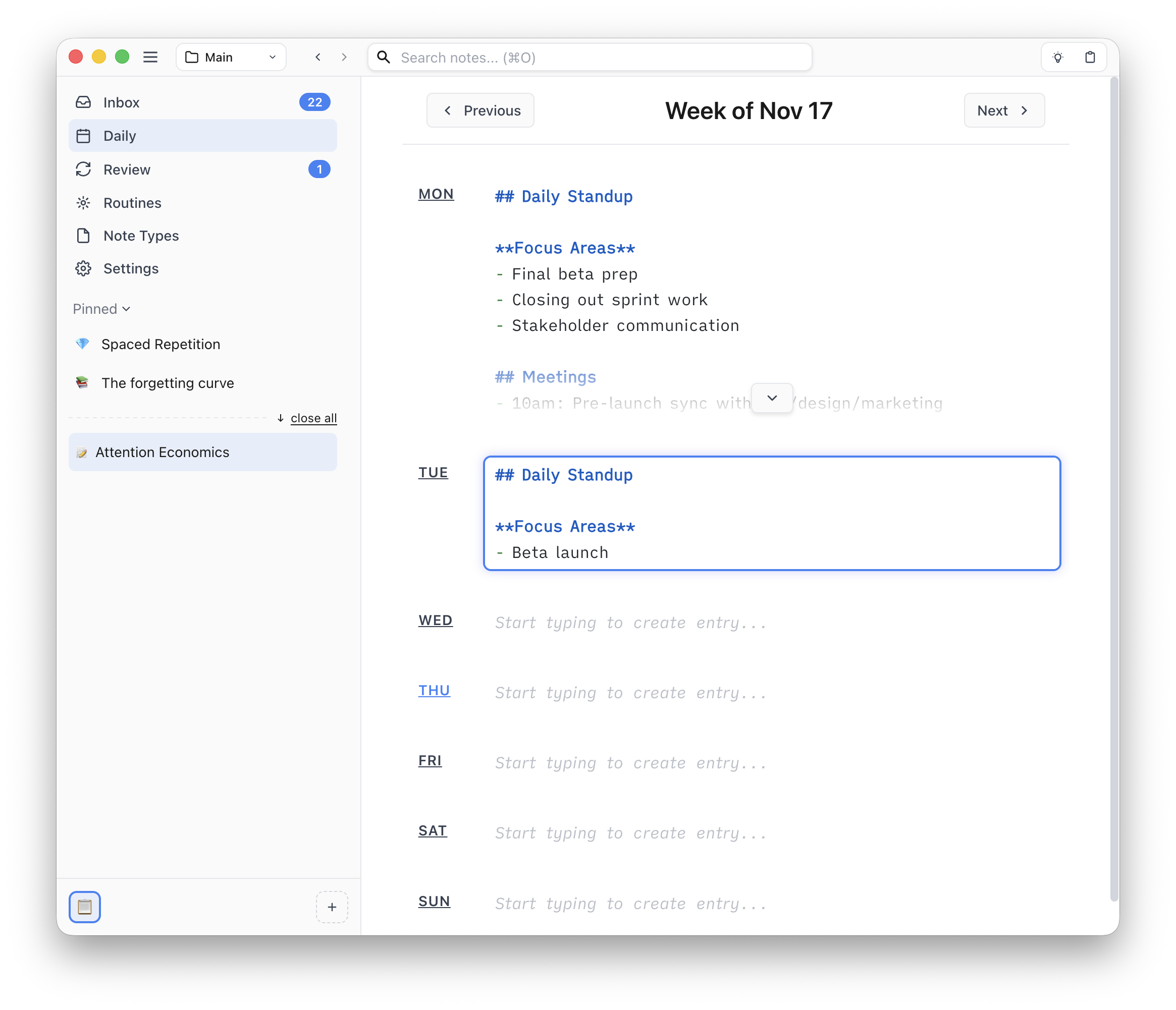Open the Main workspace dropdown
Viewport: 1176px width, 1010px height.
231,57
